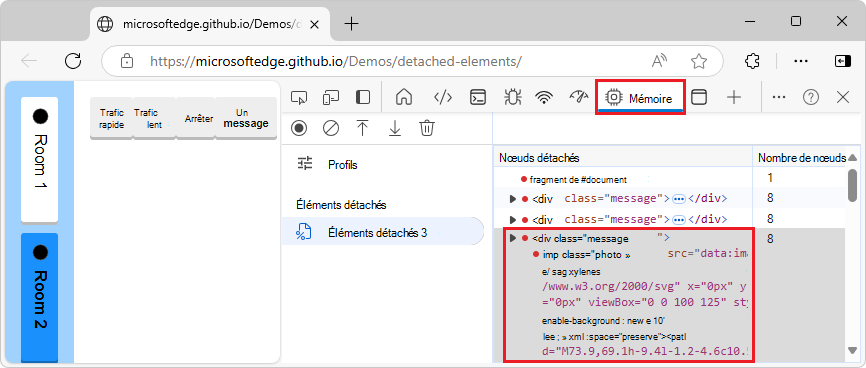This screenshot has height=368, width=866.
Task: Expand ellipsis in first message div
Action: [x=679, y=198]
